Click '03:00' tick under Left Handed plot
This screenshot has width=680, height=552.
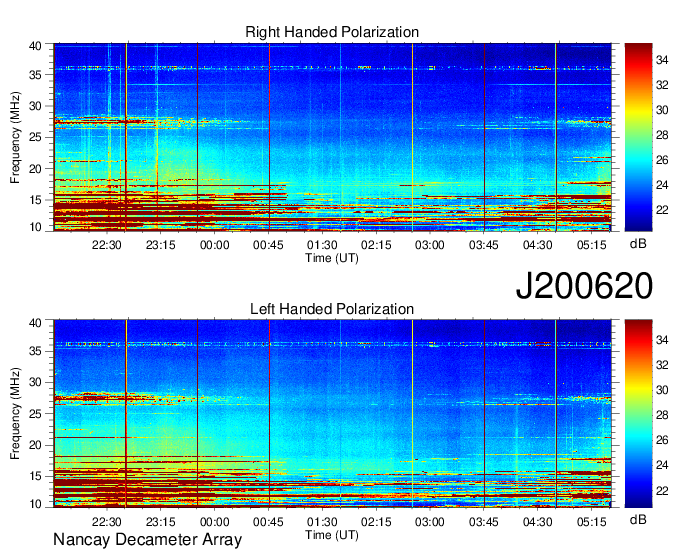click(x=430, y=522)
